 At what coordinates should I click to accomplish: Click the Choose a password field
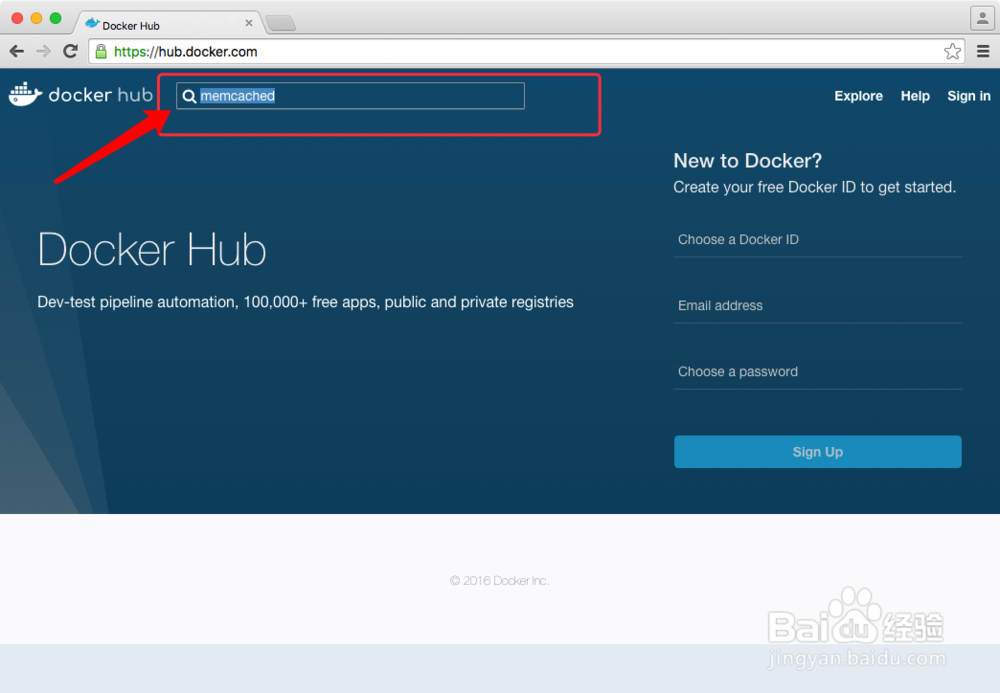point(818,372)
